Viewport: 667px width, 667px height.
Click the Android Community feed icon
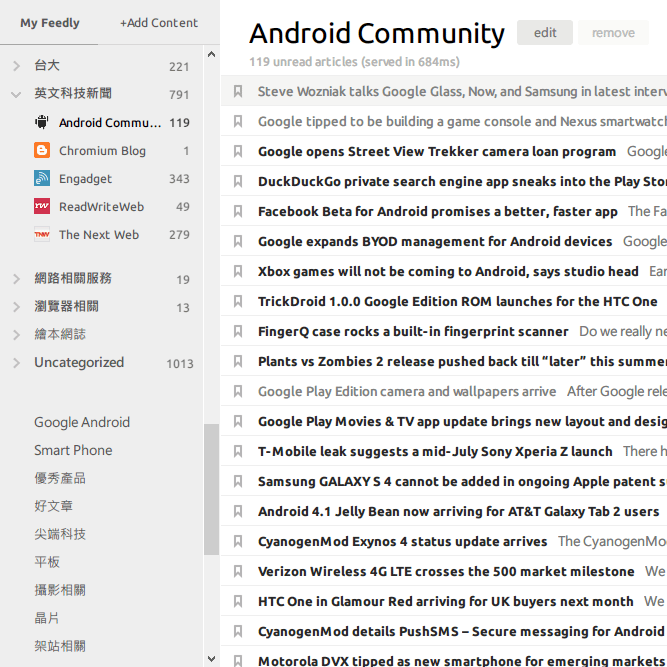[x=42, y=123]
